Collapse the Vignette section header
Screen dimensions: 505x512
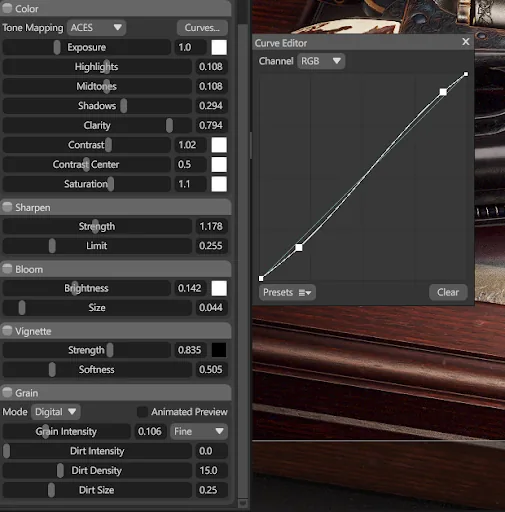pyautogui.click(x=115, y=331)
